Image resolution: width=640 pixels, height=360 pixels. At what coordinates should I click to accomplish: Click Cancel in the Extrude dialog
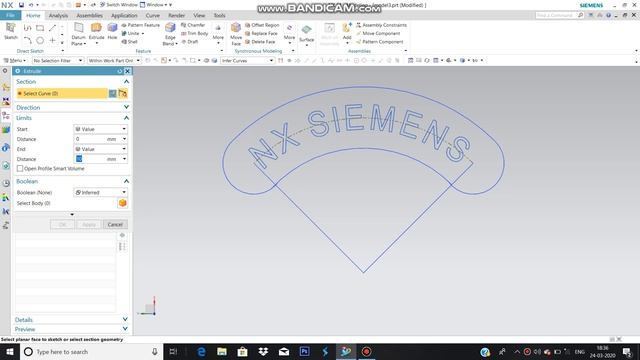(115, 224)
